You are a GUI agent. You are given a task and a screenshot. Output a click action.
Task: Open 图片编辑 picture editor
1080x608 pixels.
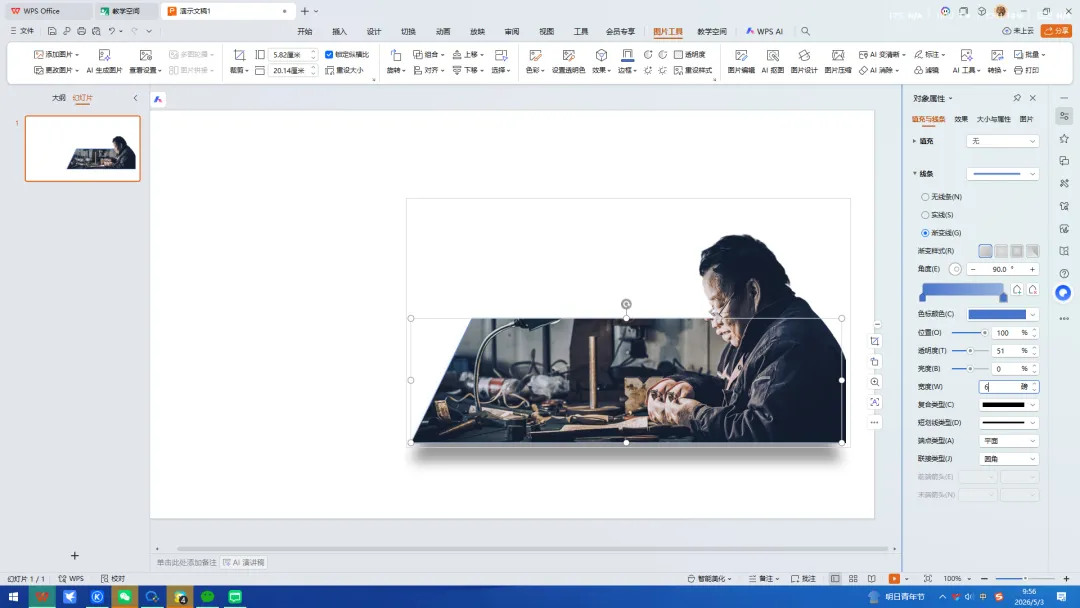coord(741,61)
